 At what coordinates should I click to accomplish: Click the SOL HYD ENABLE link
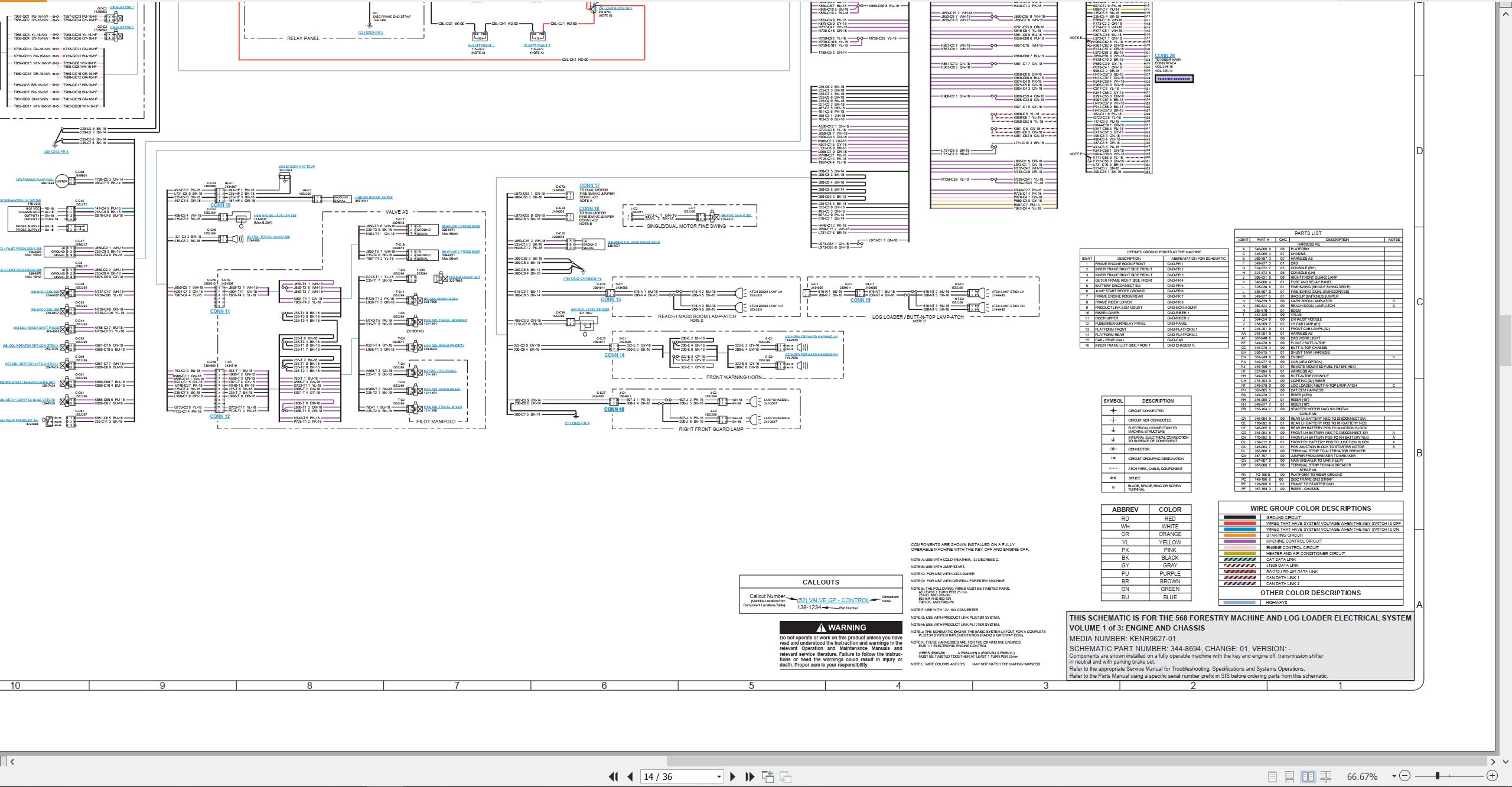(x=440, y=371)
